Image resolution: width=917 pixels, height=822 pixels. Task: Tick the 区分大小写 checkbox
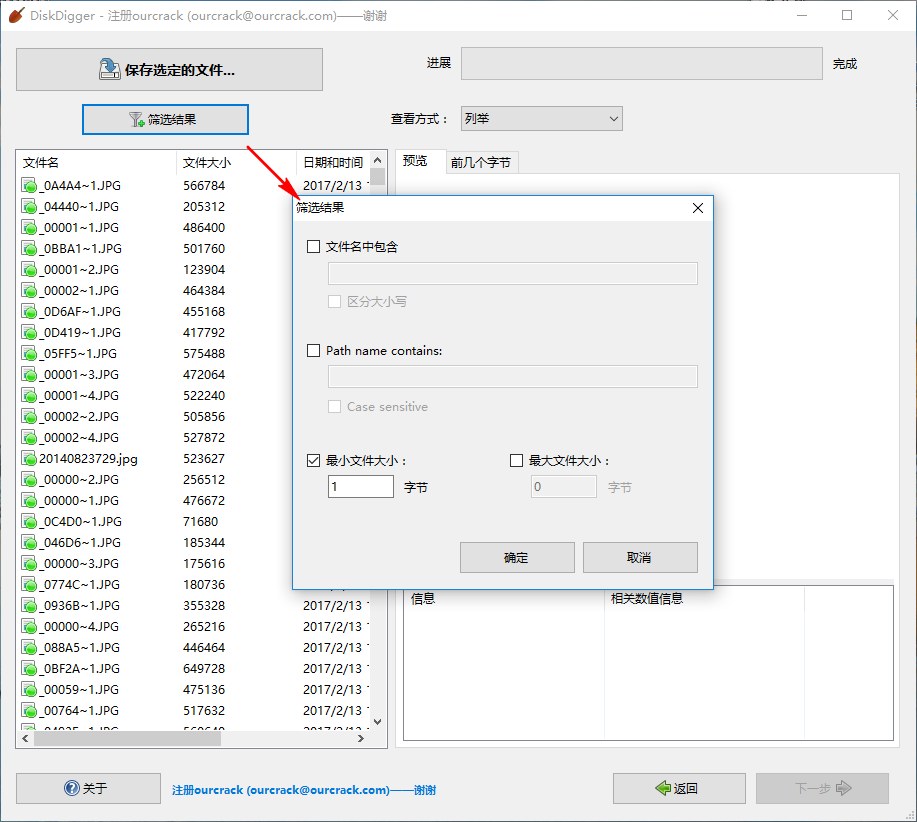point(335,302)
